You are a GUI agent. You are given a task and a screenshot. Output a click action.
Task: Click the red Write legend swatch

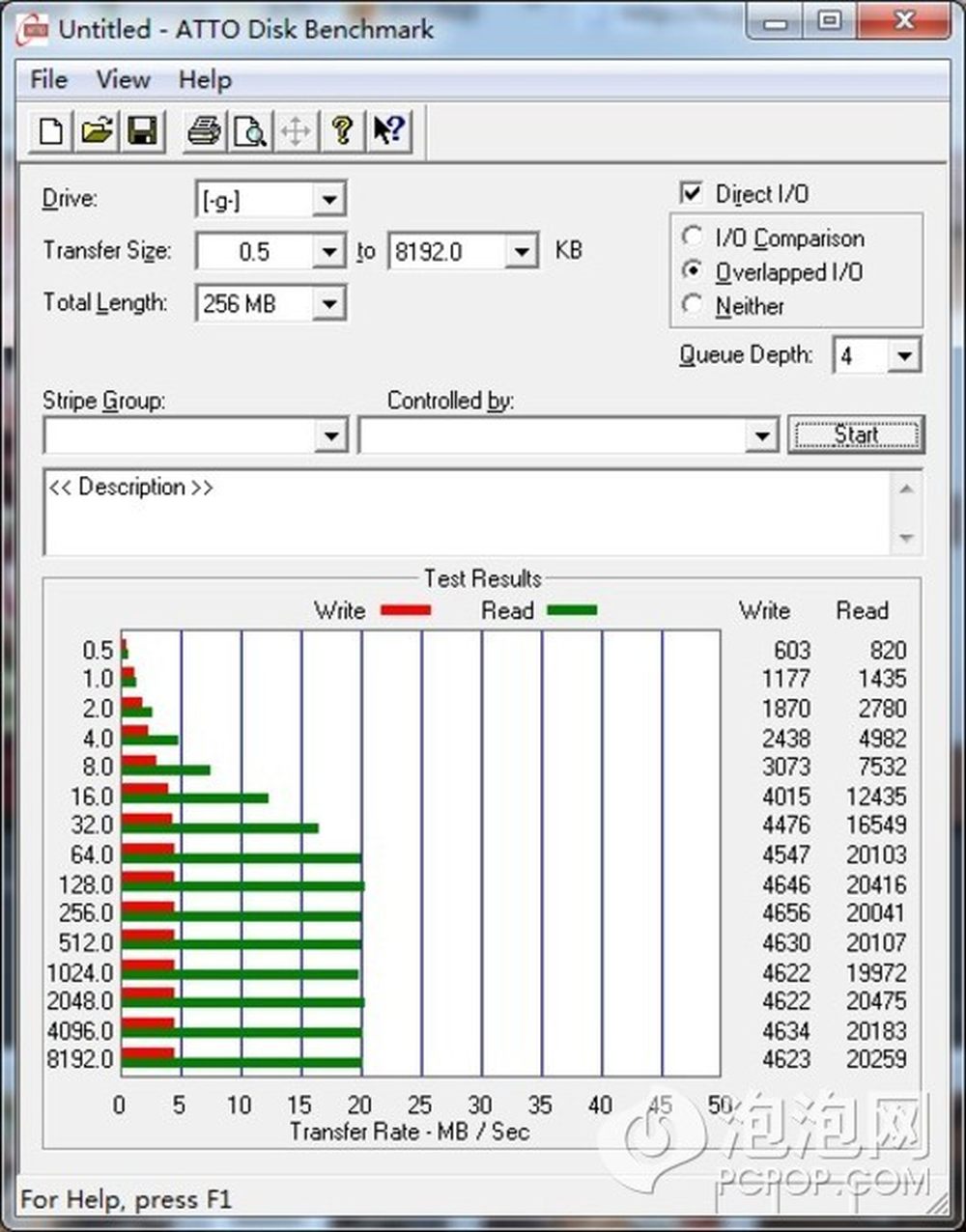coord(406,610)
